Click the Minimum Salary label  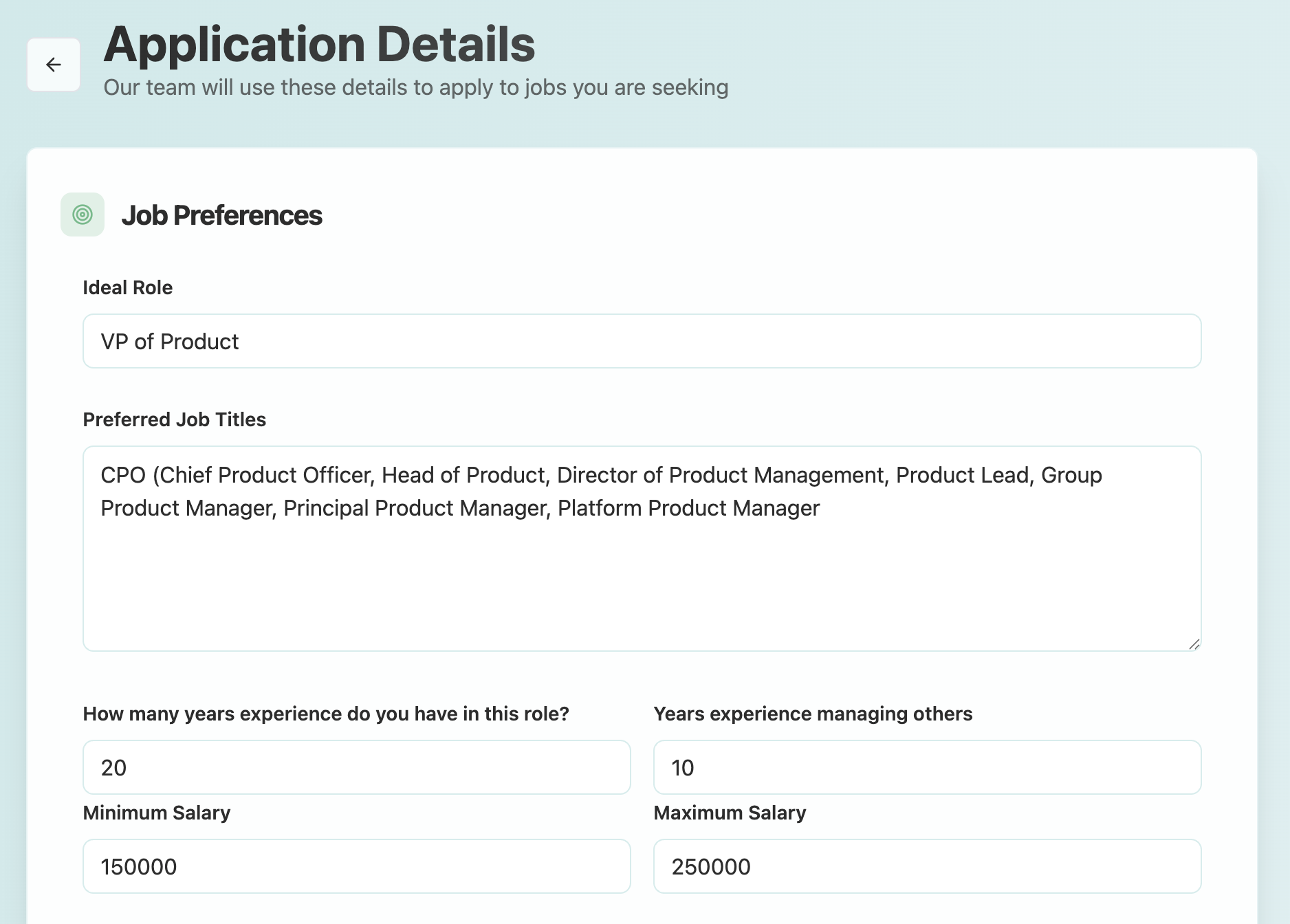157,813
